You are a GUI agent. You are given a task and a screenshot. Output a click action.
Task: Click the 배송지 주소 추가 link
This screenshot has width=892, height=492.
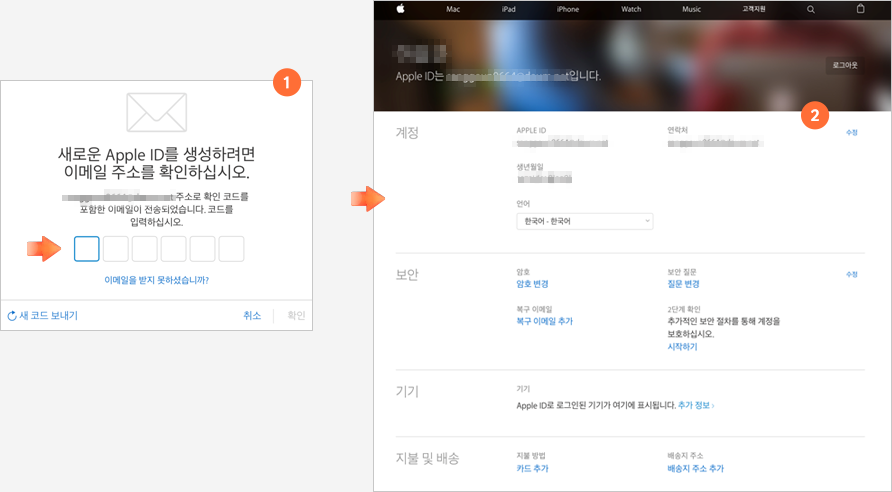[695, 469]
